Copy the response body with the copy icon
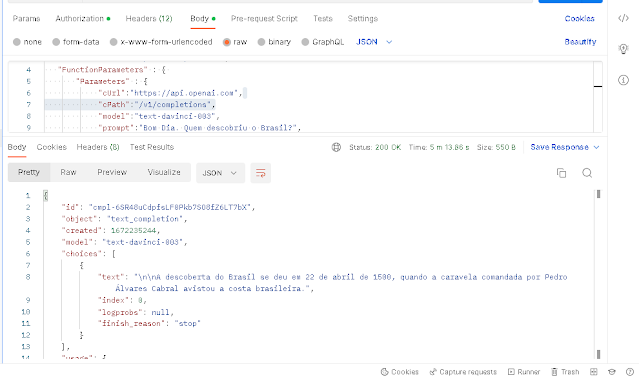Screen dimensions: 639x386 561,173
